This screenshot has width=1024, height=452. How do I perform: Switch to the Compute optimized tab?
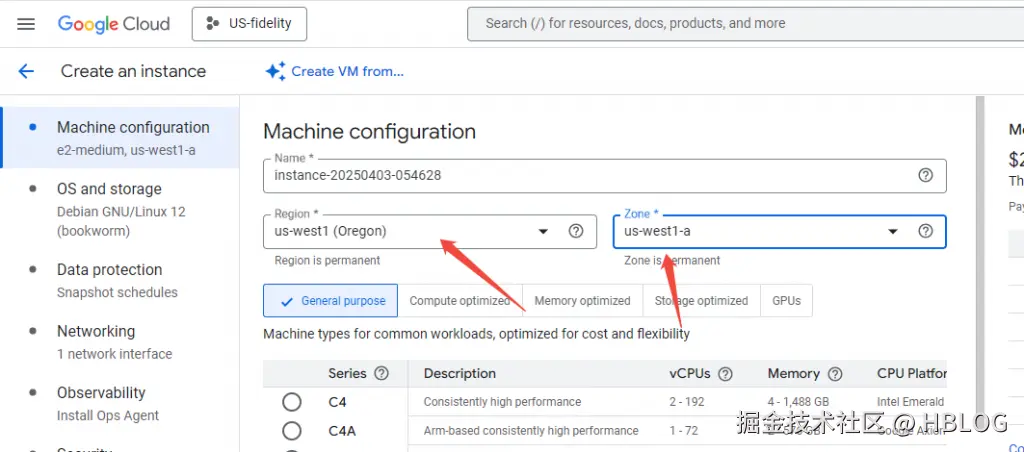pyautogui.click(x=460, y=301)
